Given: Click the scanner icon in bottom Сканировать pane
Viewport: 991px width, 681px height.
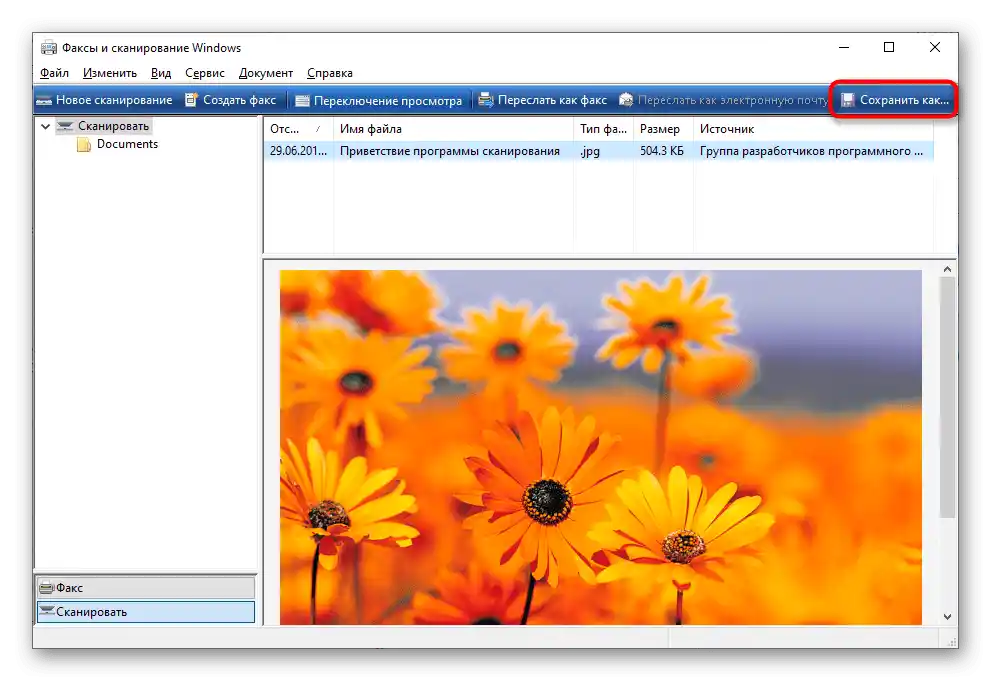Looking at the screenshot, I should click(x=47, y=612).
